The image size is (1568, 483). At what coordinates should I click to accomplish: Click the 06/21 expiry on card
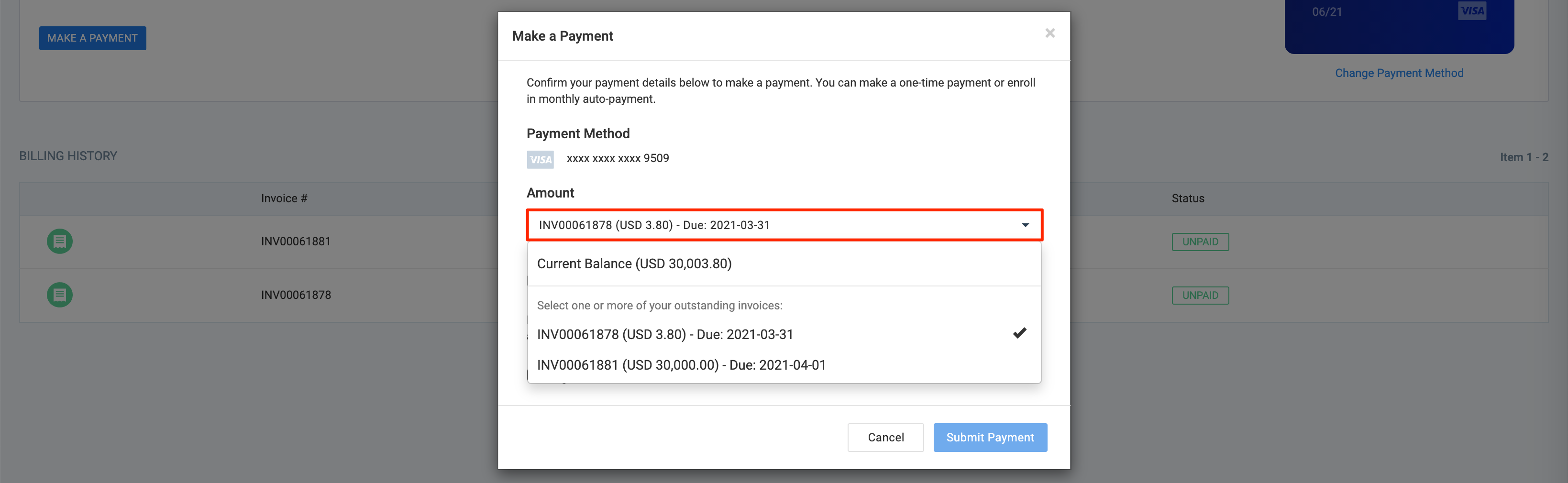pyautogui.click(x=1326, y=11)
